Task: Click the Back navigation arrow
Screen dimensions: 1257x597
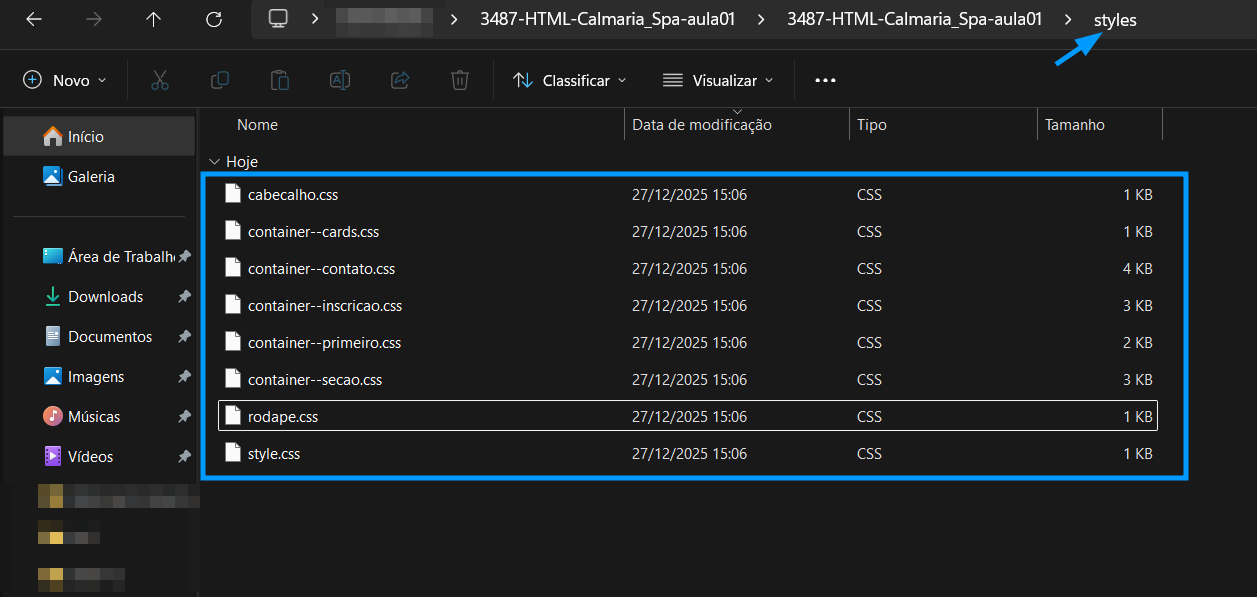Action: pyautogui.click(x=34, y=19)
